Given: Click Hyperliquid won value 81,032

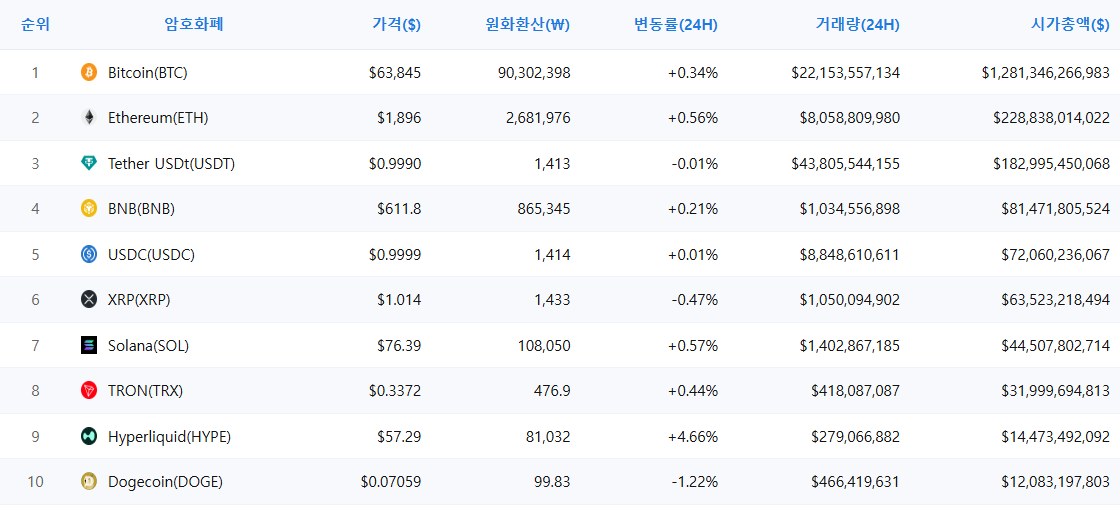Looking at the screenshot, I should [550, 436].
